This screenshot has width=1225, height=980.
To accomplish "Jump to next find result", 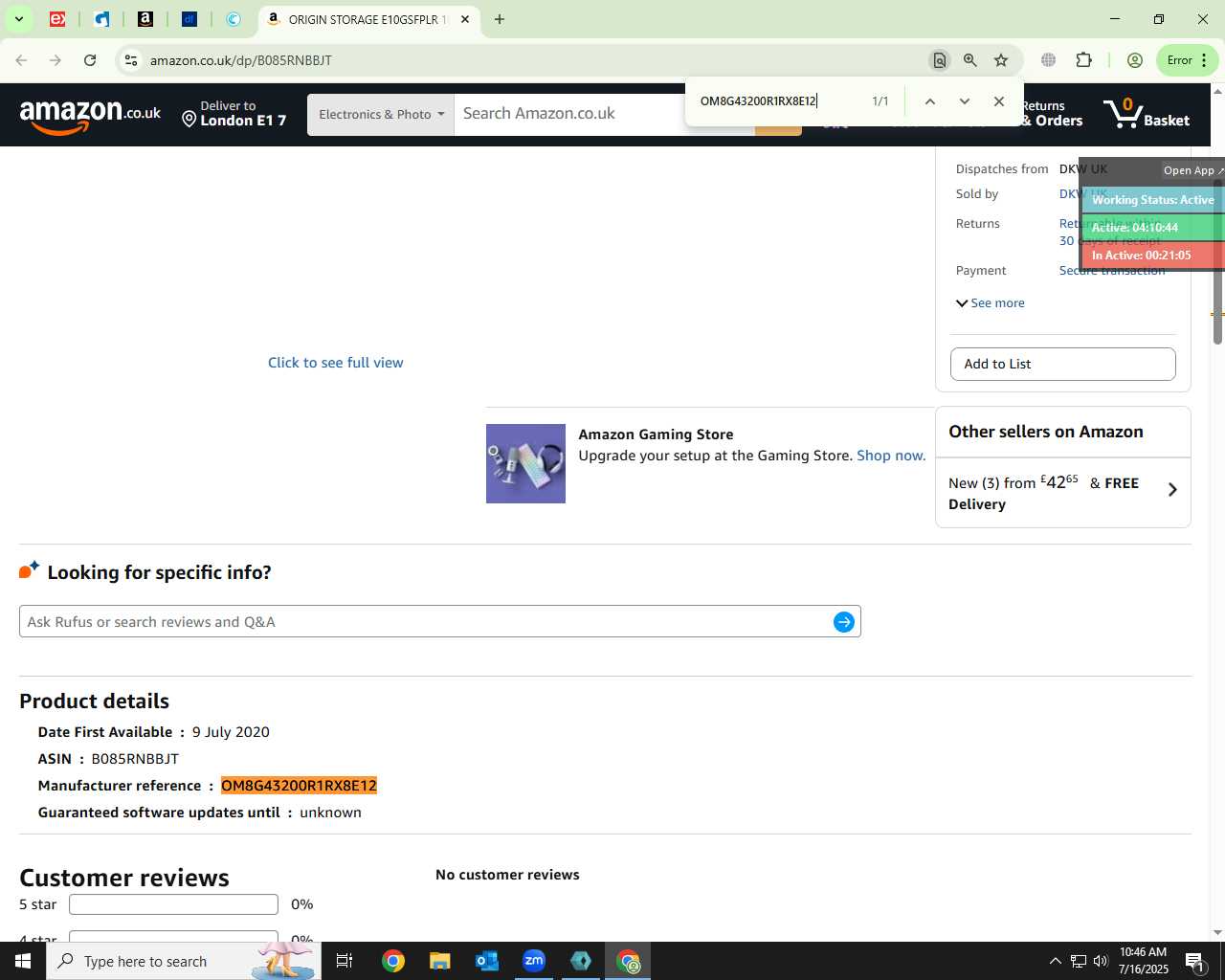I will point(965,101).
